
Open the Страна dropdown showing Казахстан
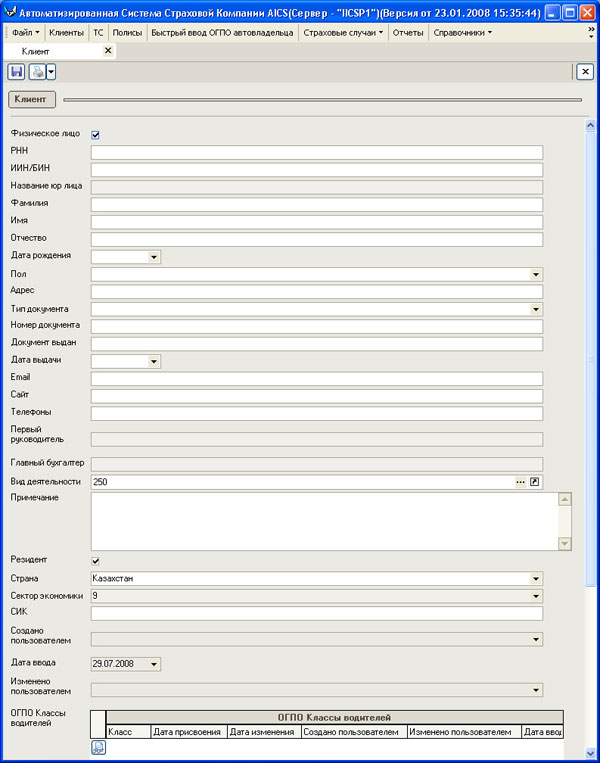tap(536, 579)
